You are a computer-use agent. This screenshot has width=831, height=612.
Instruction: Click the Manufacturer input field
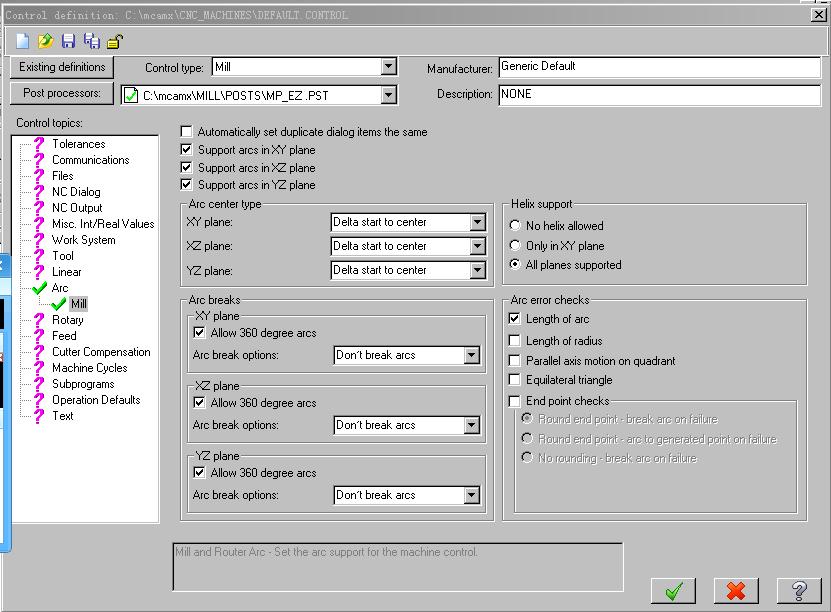(x=660, y=67)
